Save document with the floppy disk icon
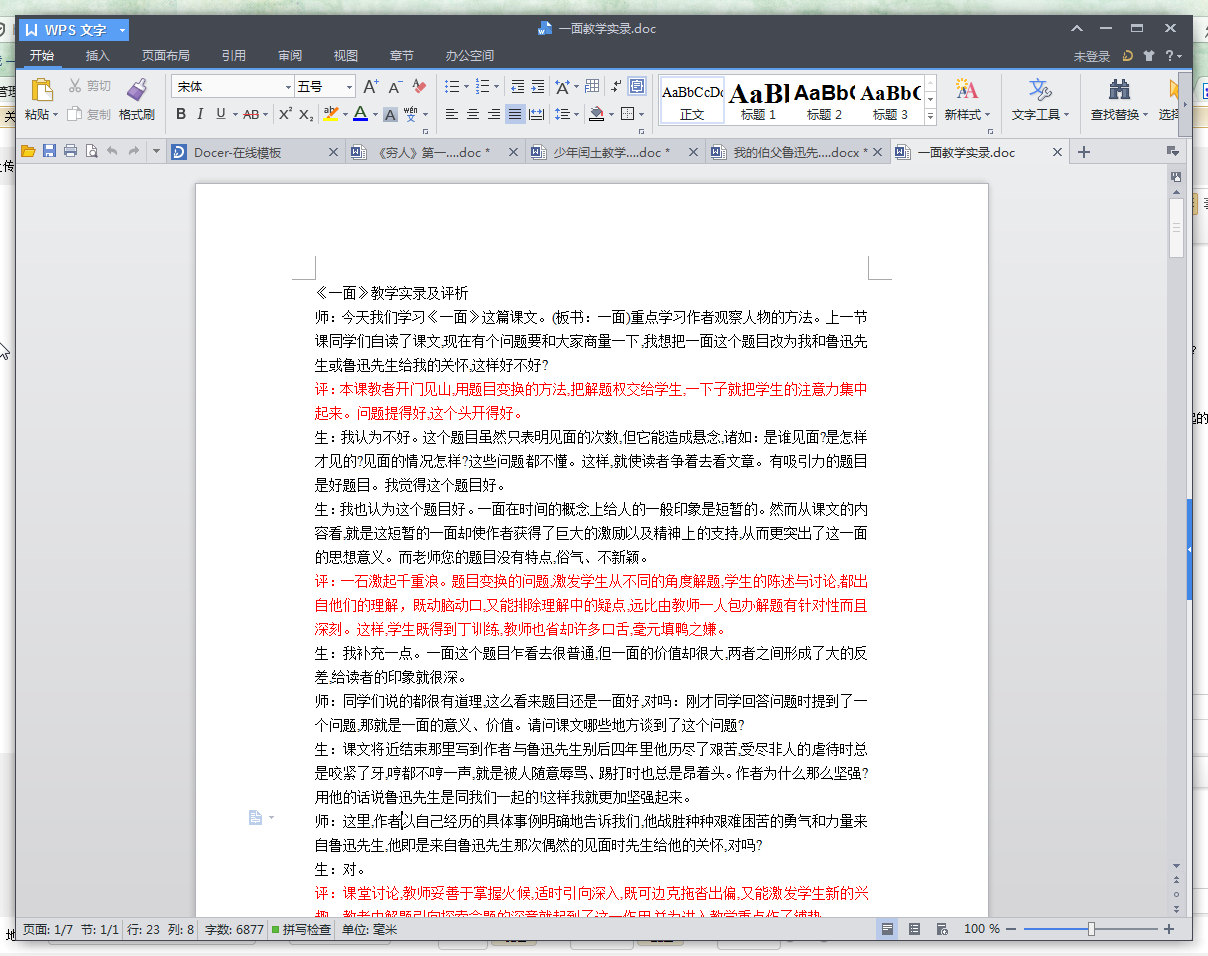The image size is (1208, 956). click(x=49, y=152)
